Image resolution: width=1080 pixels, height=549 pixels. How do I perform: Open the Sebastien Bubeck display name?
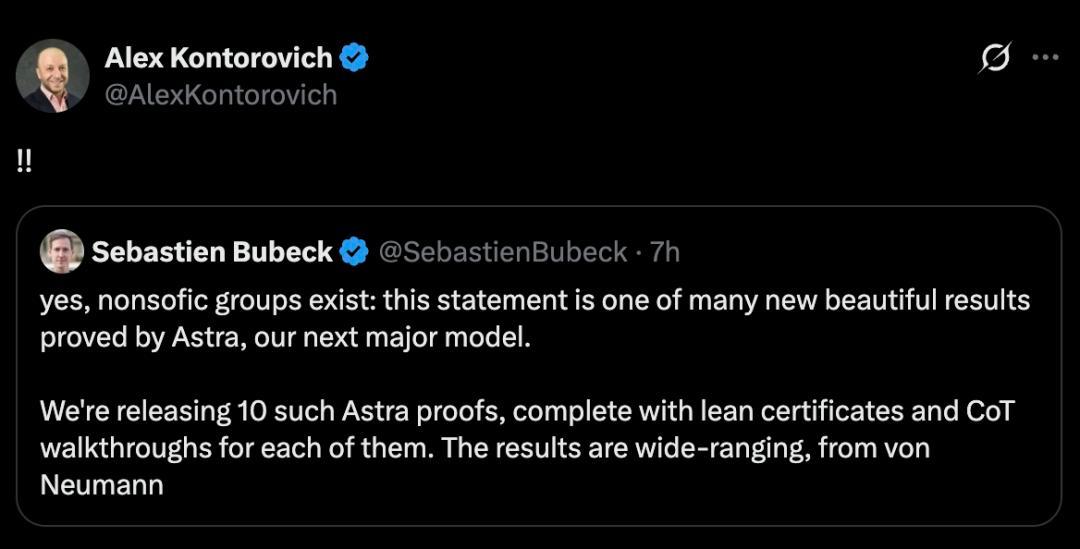(x=212, y=252)
